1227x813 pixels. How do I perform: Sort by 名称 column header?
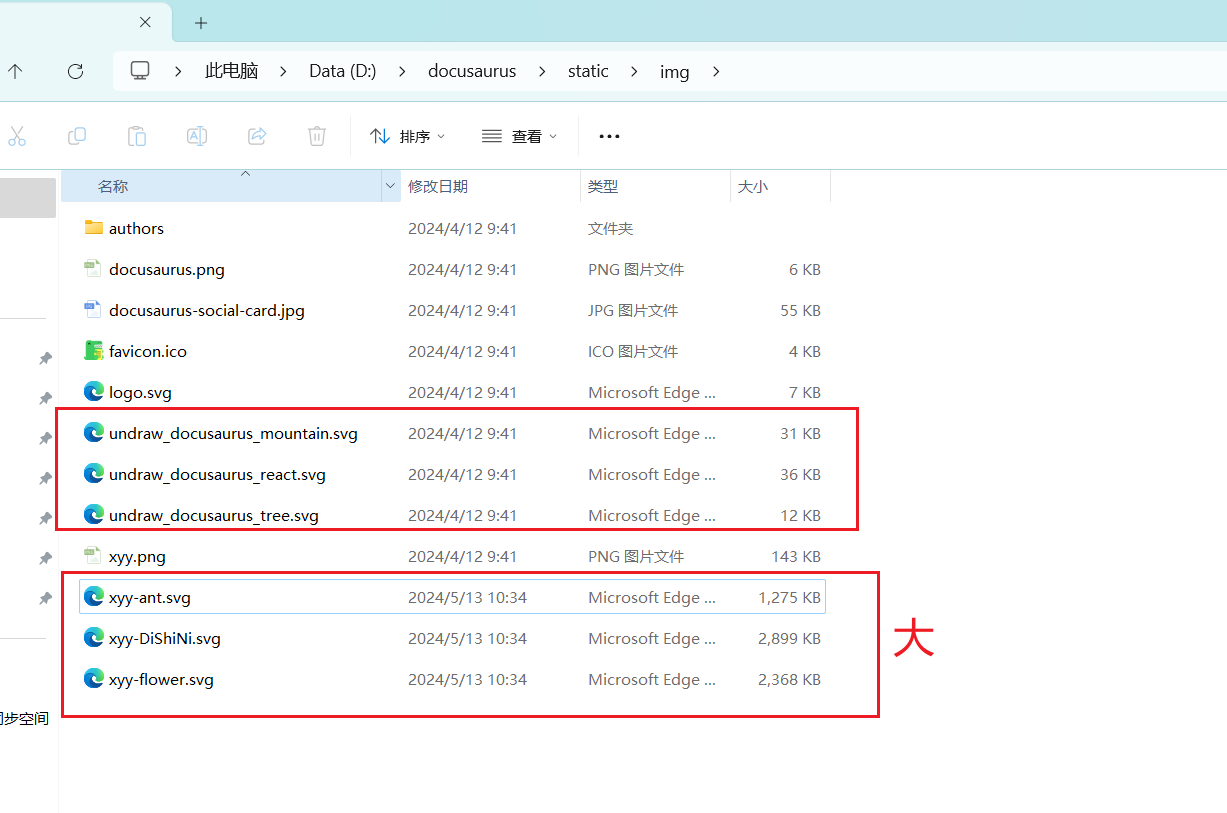221,186
